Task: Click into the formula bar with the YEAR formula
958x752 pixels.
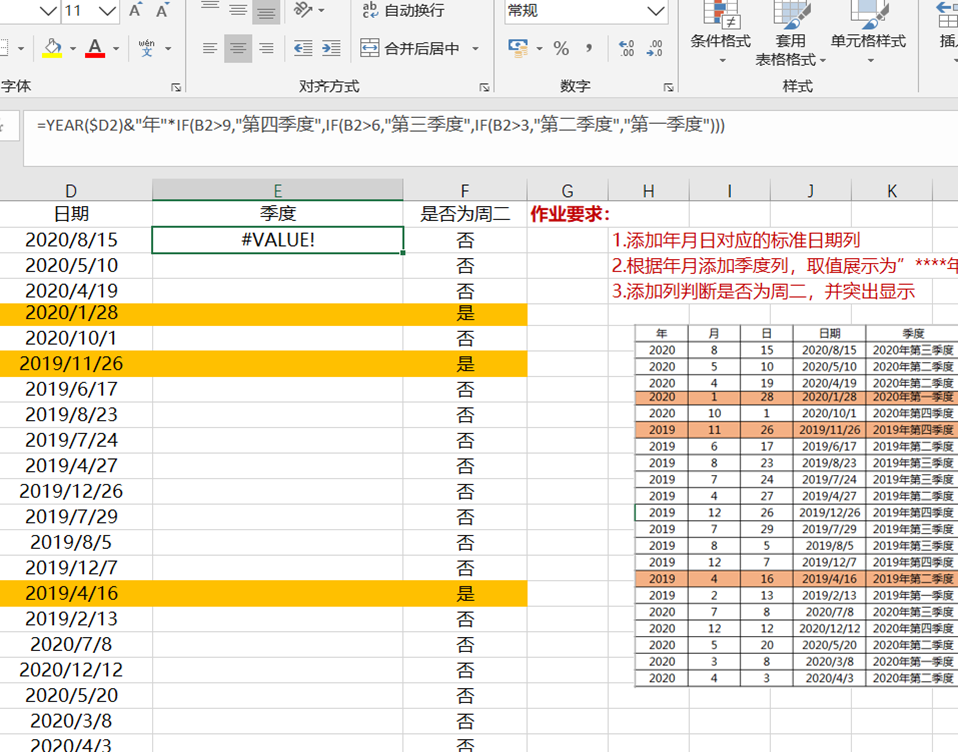Action: coord(489,138)
